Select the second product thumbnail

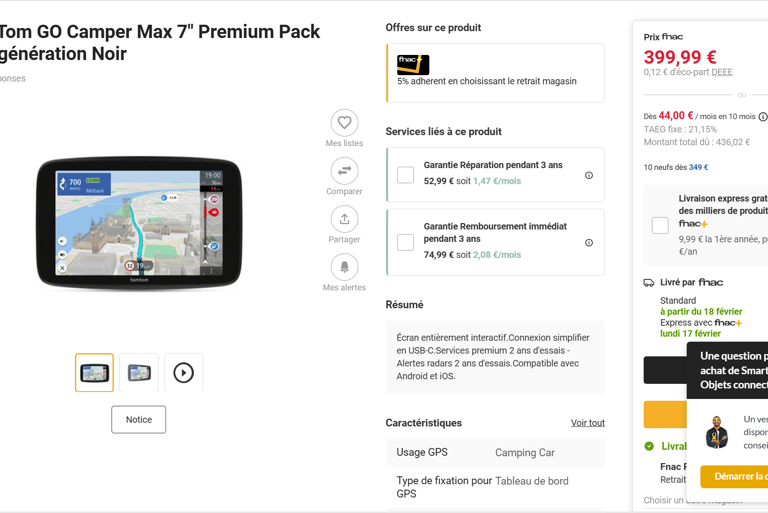(x=139, y=373)
